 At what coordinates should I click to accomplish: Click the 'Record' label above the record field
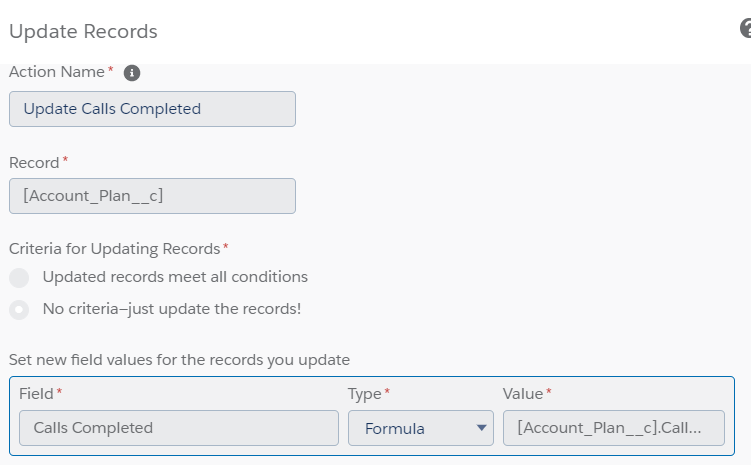pyautogui.click(x=34, y=162)
